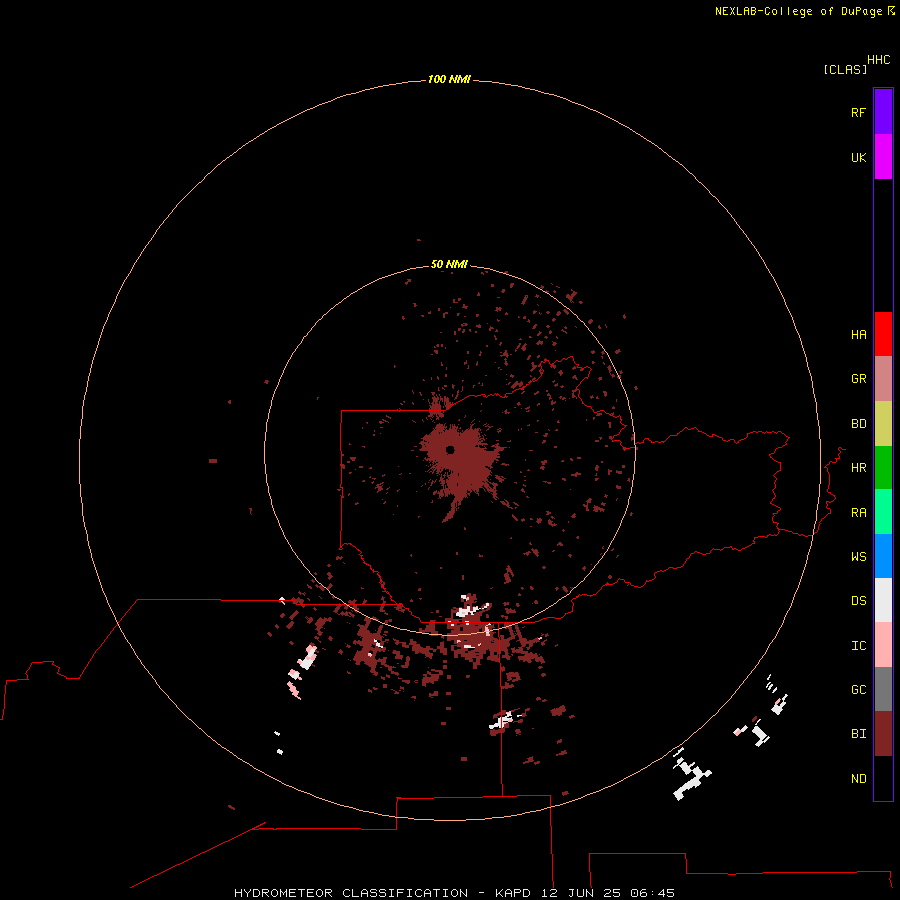Click the NEXLAB-College of DuPage text
Viewport: 900px width, 900px height.
pyautogui.click(x=798, y=11)
